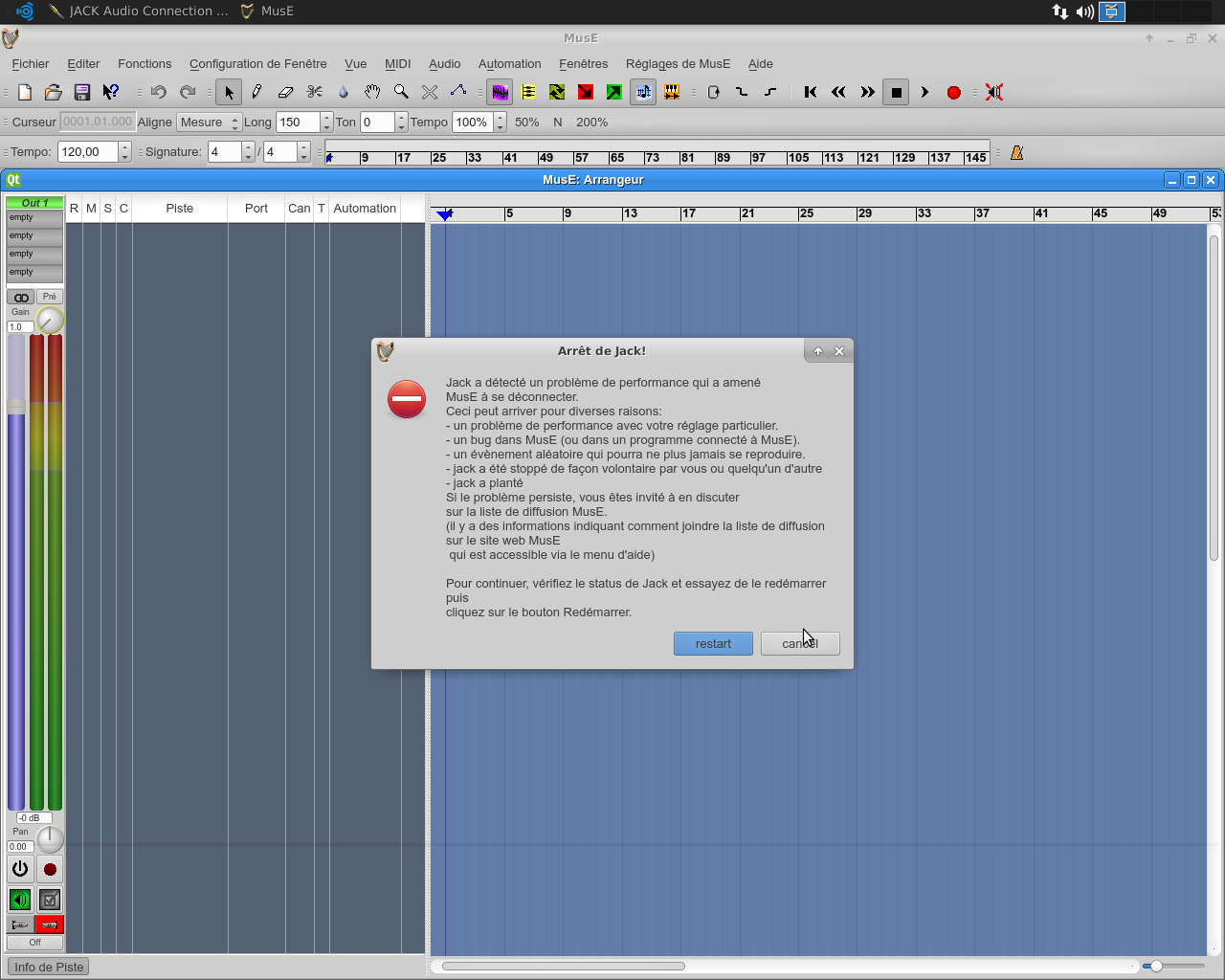
Task: Click the fast-forward double-arrow transport button
Action: coord(868,92)
